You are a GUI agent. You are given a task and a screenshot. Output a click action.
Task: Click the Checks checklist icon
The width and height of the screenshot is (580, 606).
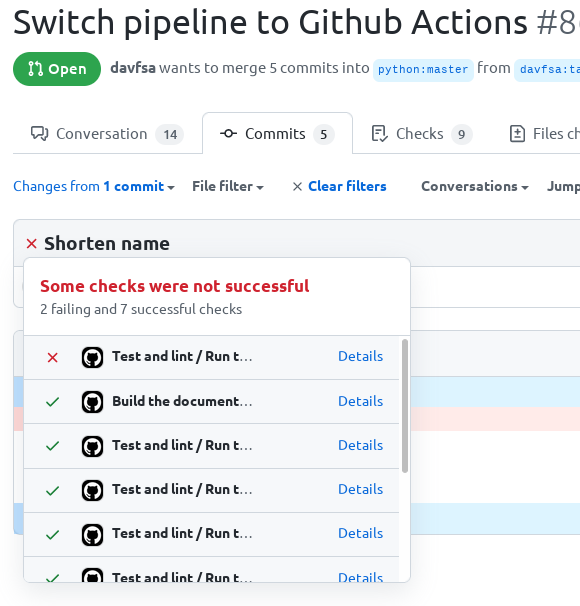tap(379, 134)
